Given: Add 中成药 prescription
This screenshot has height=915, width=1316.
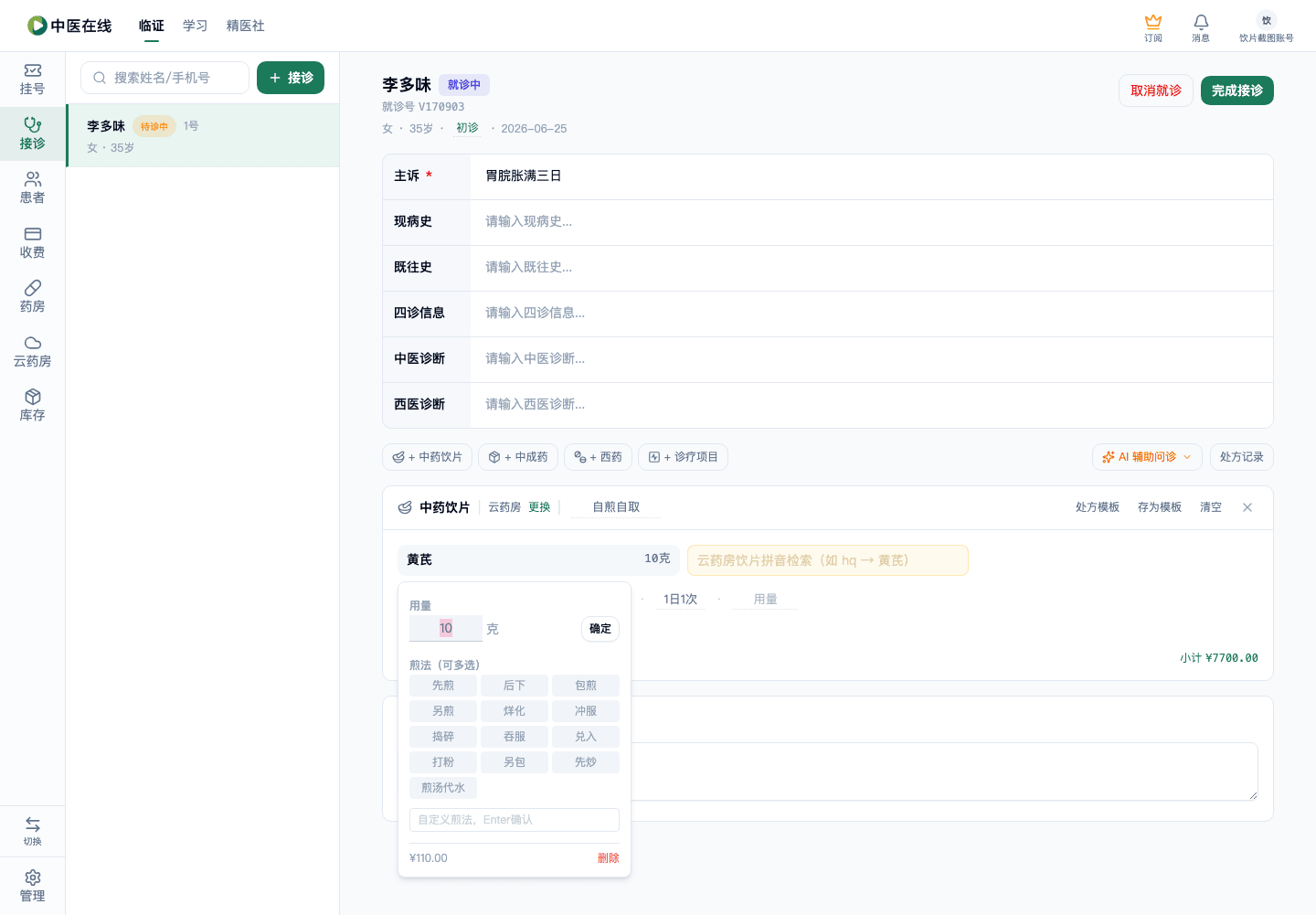Looking at the screenshot, I should tap(518, 457).
